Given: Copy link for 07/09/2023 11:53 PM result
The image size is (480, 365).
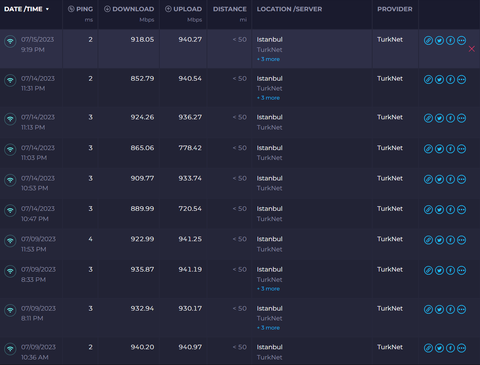Looking at the screenshot, I should [x=428, y=240].
